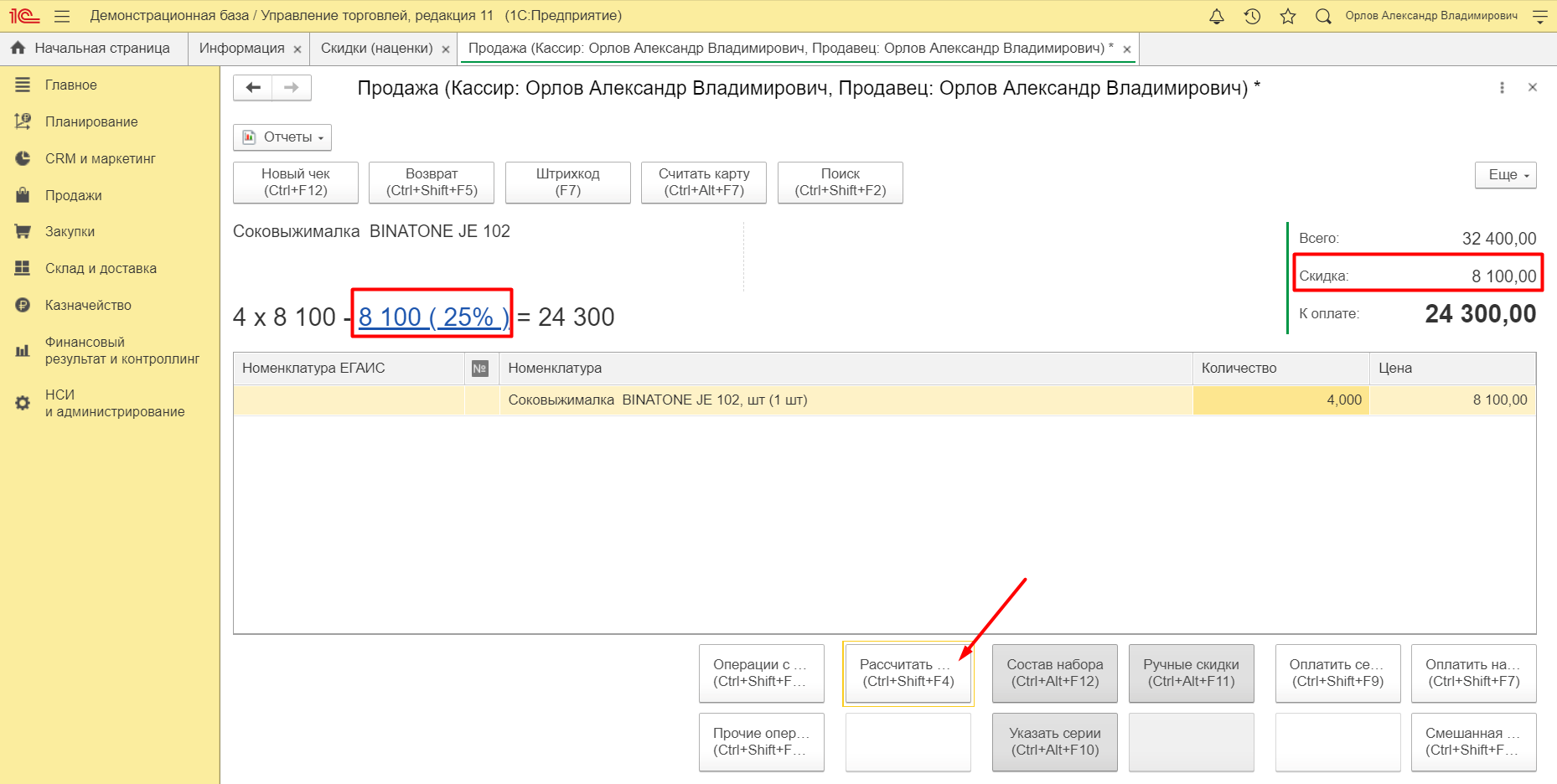The image size is (1557, 784).
Task: Go forward with the right arrow button
Action: click(292, 87)
